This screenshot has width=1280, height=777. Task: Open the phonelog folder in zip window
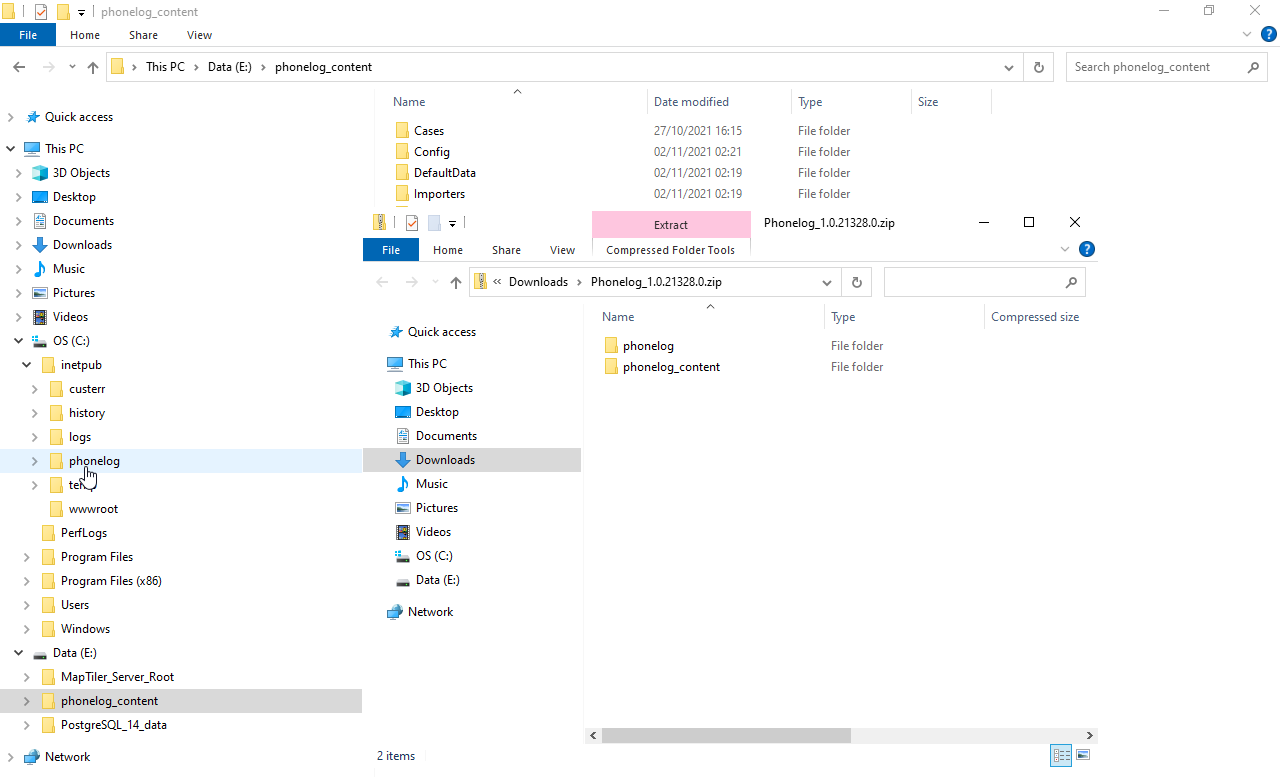tap(648, 346)
